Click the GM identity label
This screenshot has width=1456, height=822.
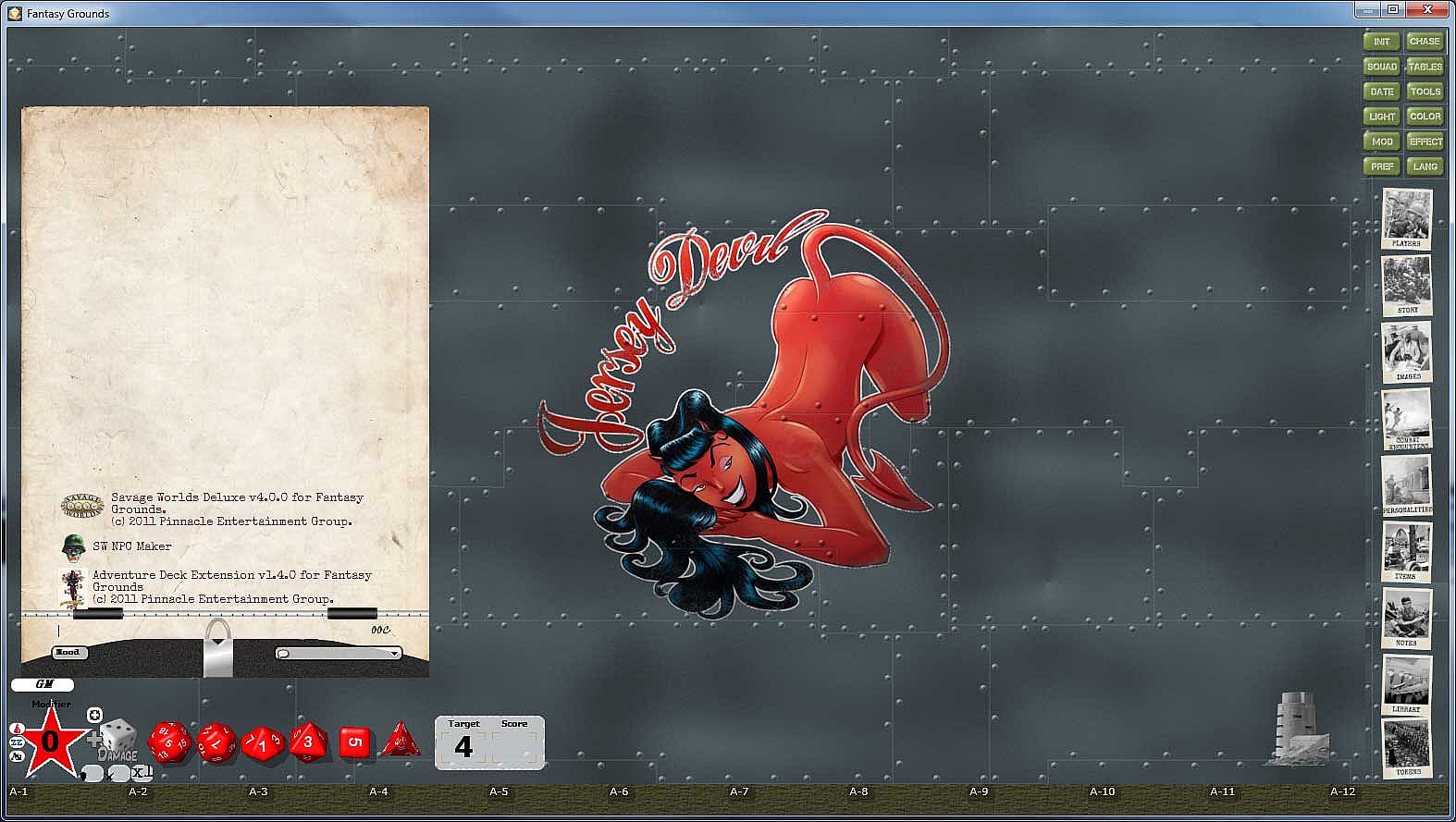coord(43,684)
